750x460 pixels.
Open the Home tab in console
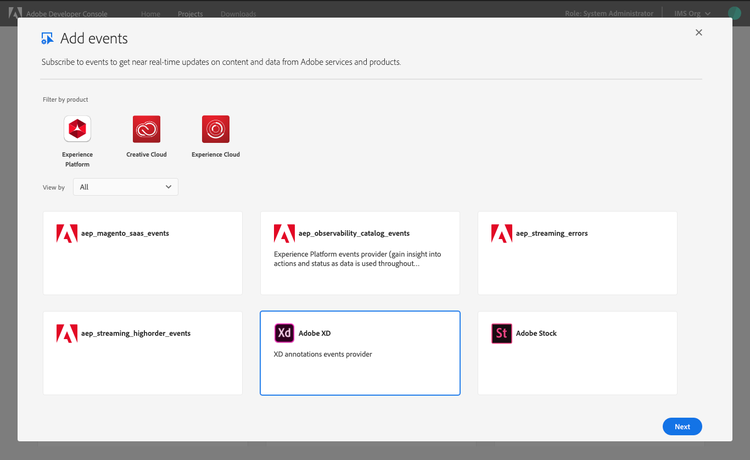(150, 14)
